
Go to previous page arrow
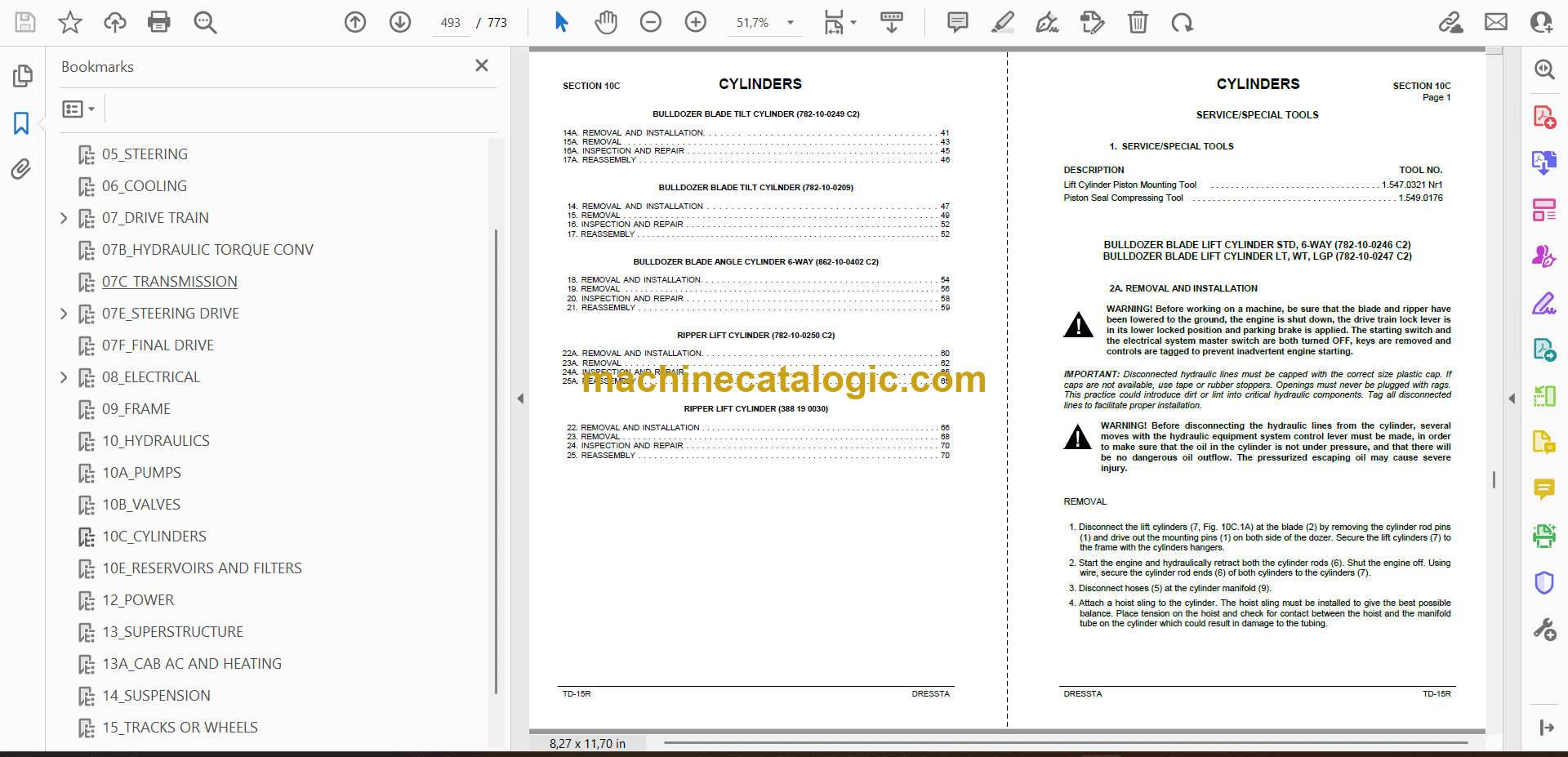point(355,22)
